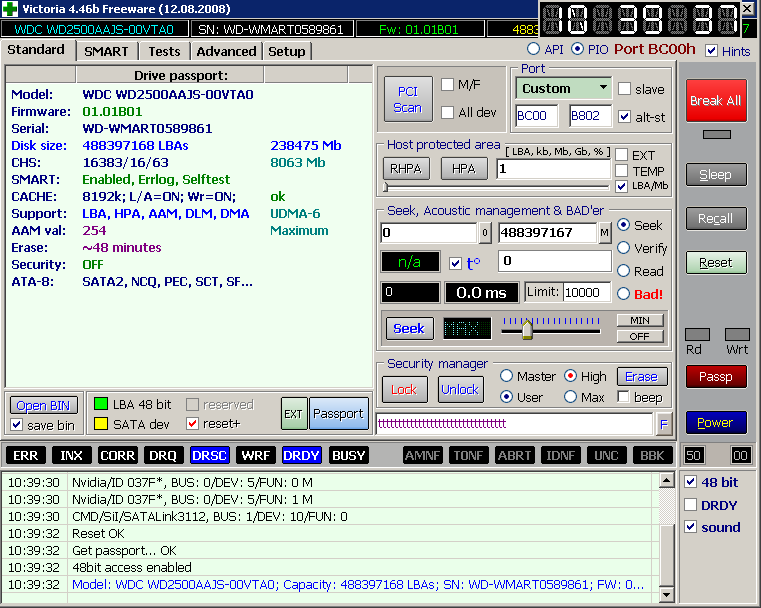Click the green cross Victoria app icon
The image size is (761, 608).
10,9
